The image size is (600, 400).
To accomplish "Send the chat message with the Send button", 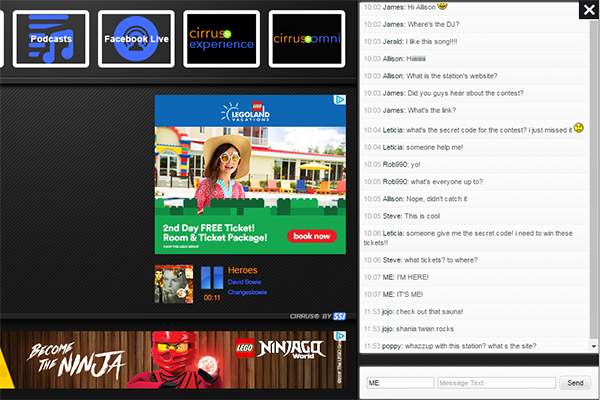I will tap(575, 383).
